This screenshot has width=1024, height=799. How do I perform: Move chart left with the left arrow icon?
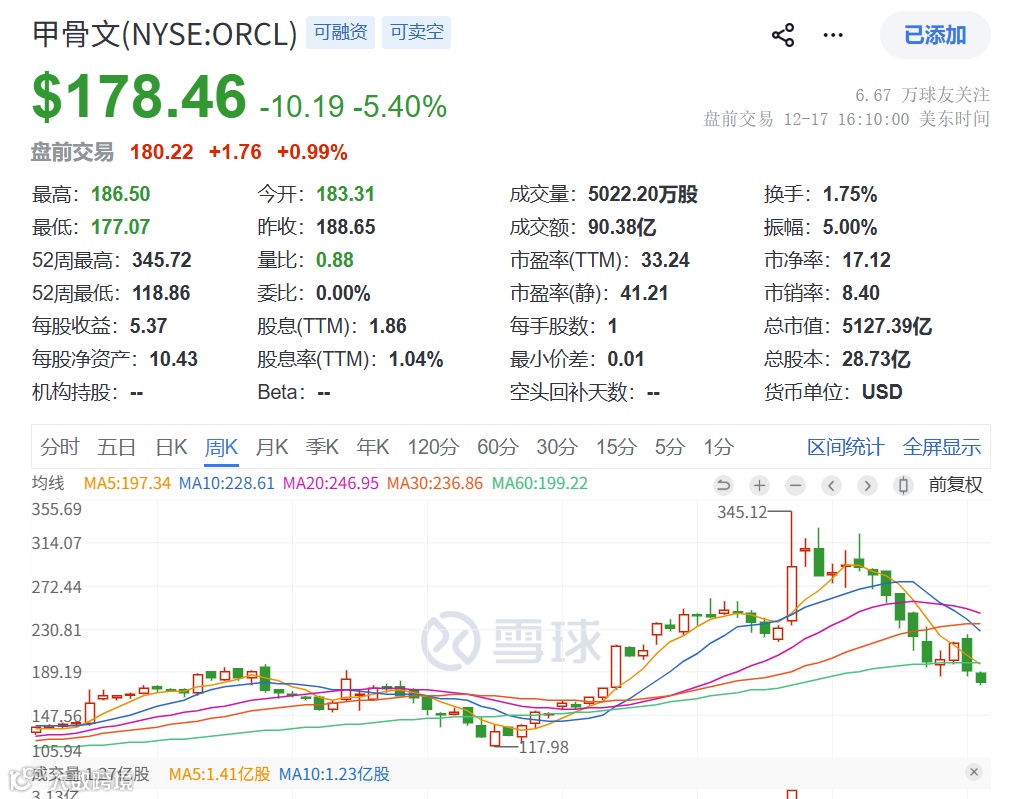click(x=831, y=485)
